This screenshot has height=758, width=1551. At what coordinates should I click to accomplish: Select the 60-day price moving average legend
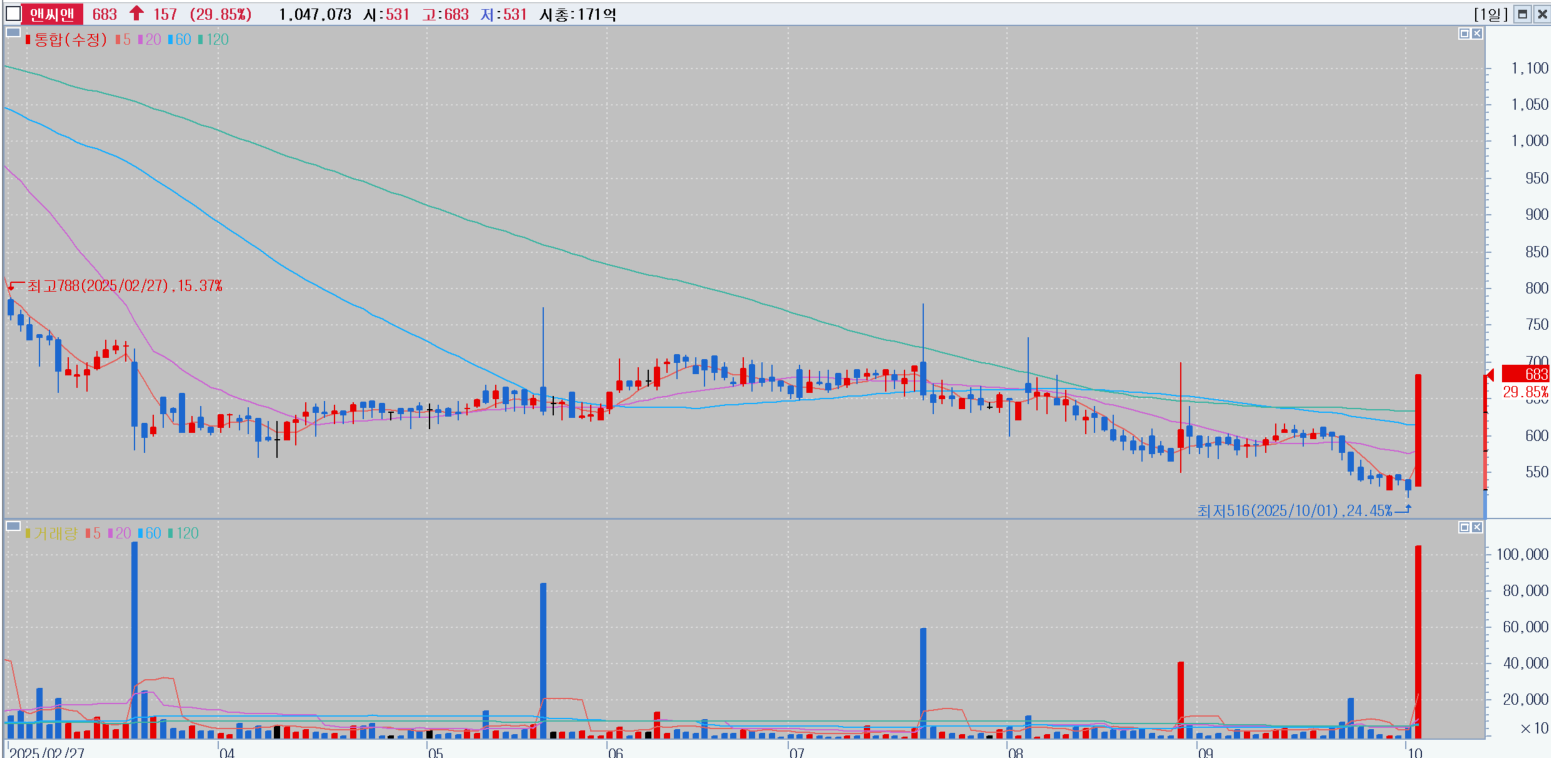pos(179,40)
